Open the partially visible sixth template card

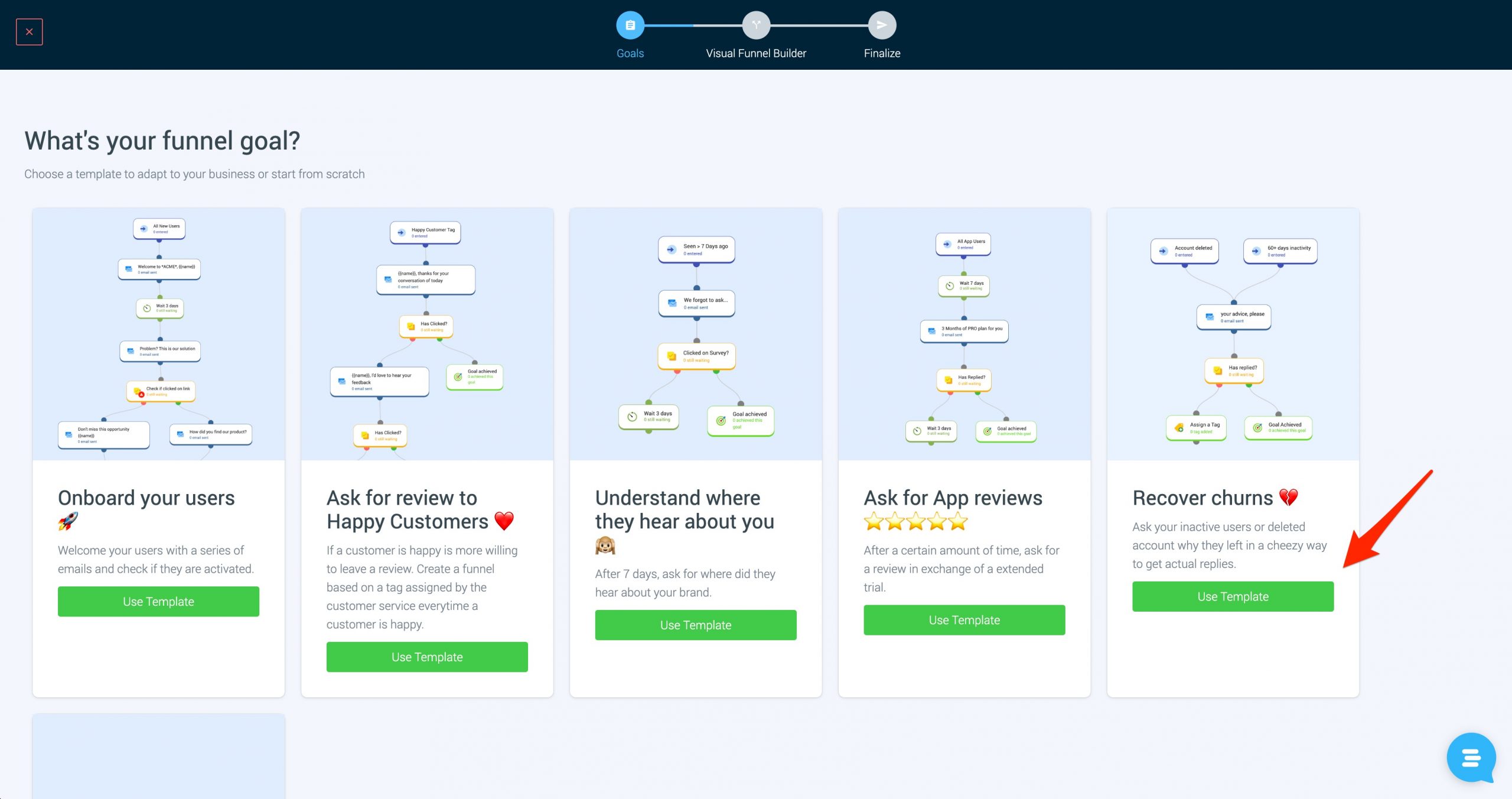158,756
